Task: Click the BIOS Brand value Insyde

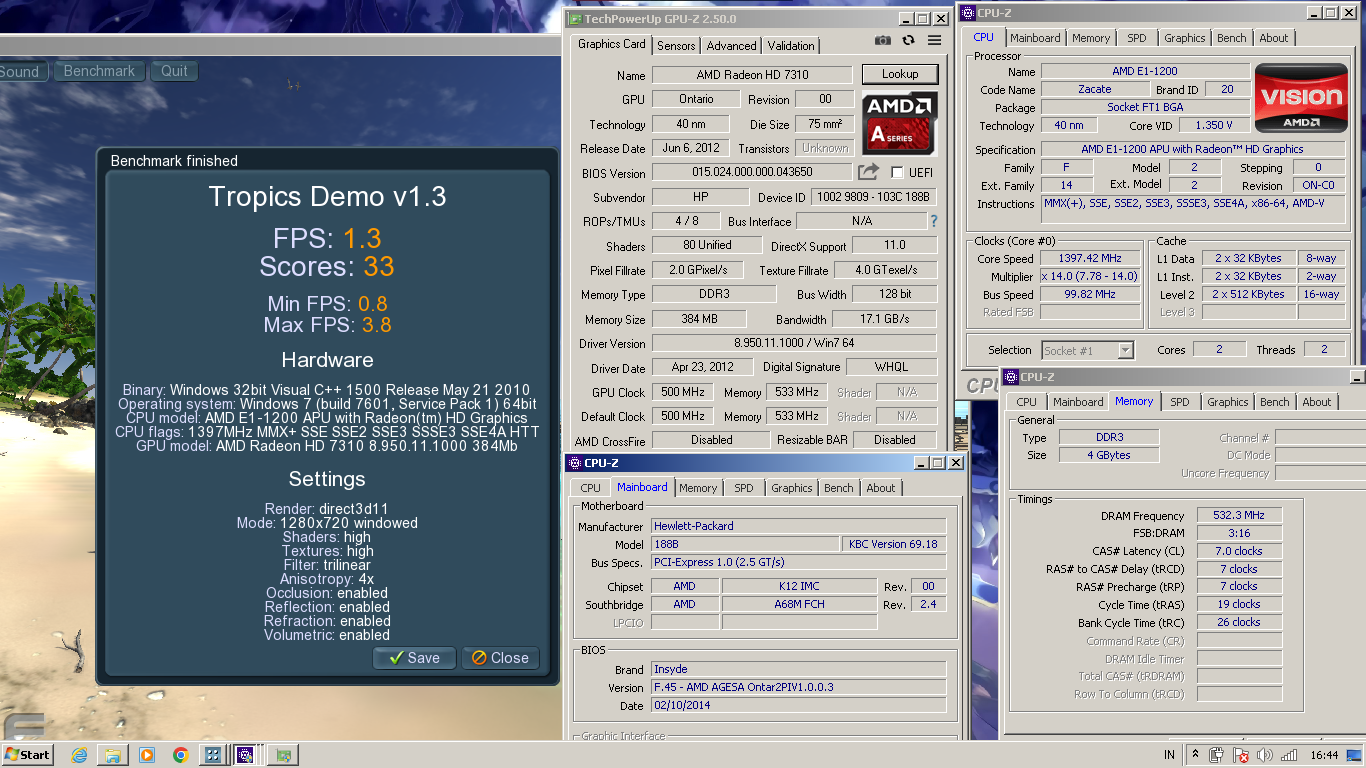Action: coord(799,669)
